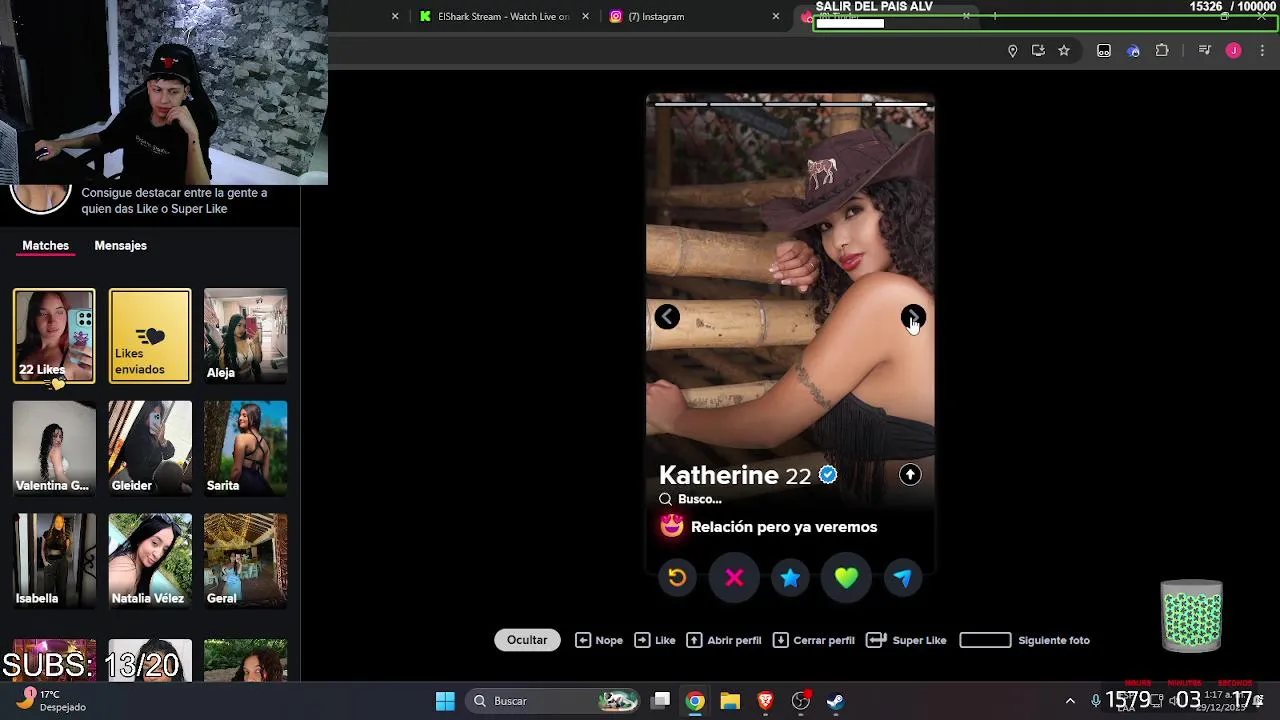Open the 22 Likes tile
Screen dimensions: 1280x720
(54, 336)
